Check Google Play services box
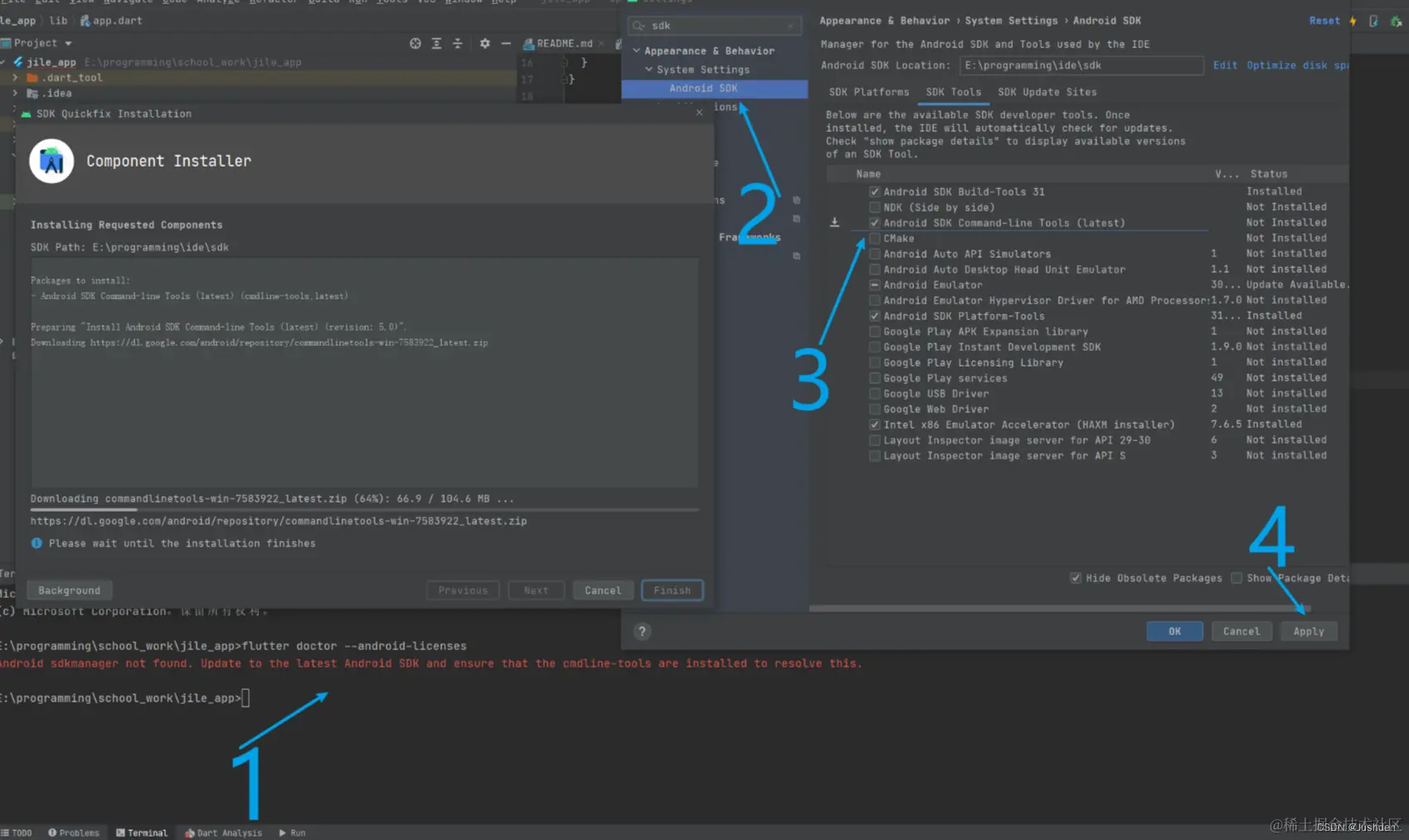 coord(874,378)
